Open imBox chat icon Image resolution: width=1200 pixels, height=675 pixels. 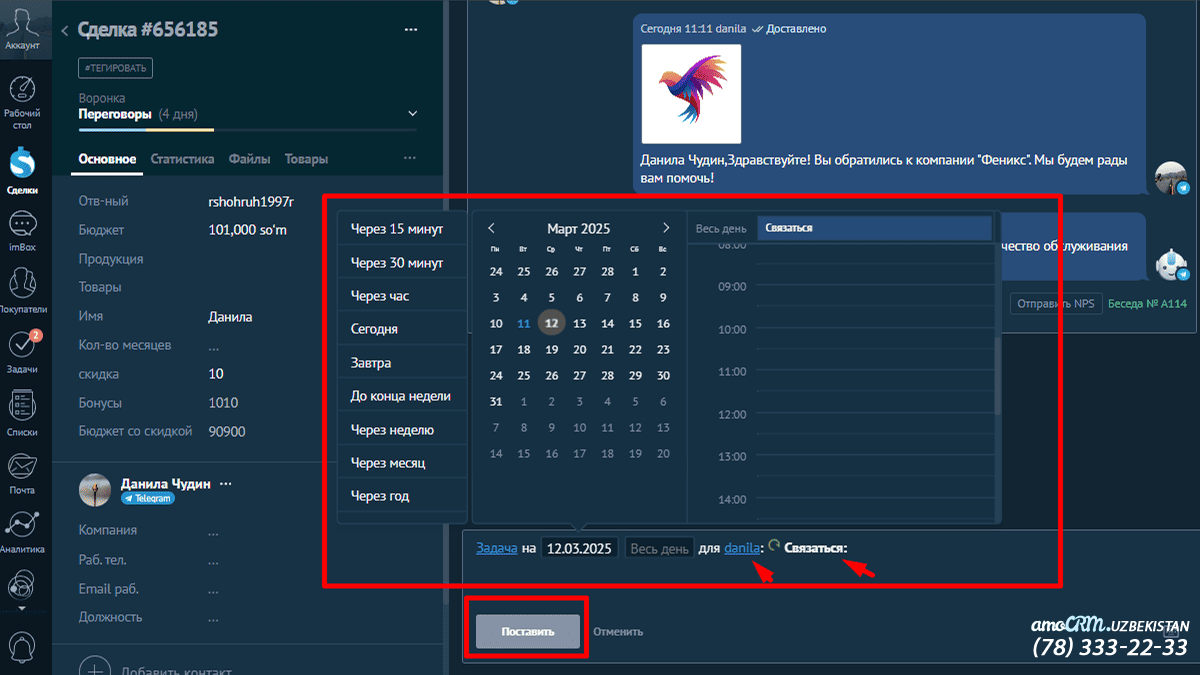(22, 231)
